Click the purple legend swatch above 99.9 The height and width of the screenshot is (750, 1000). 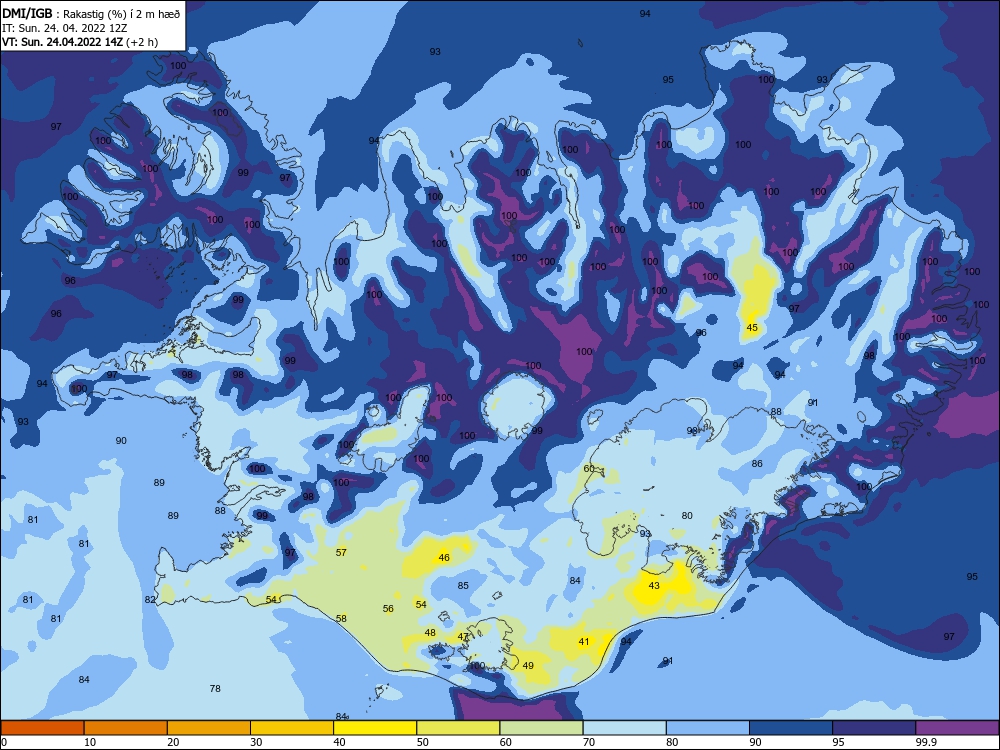coord(957,728)
